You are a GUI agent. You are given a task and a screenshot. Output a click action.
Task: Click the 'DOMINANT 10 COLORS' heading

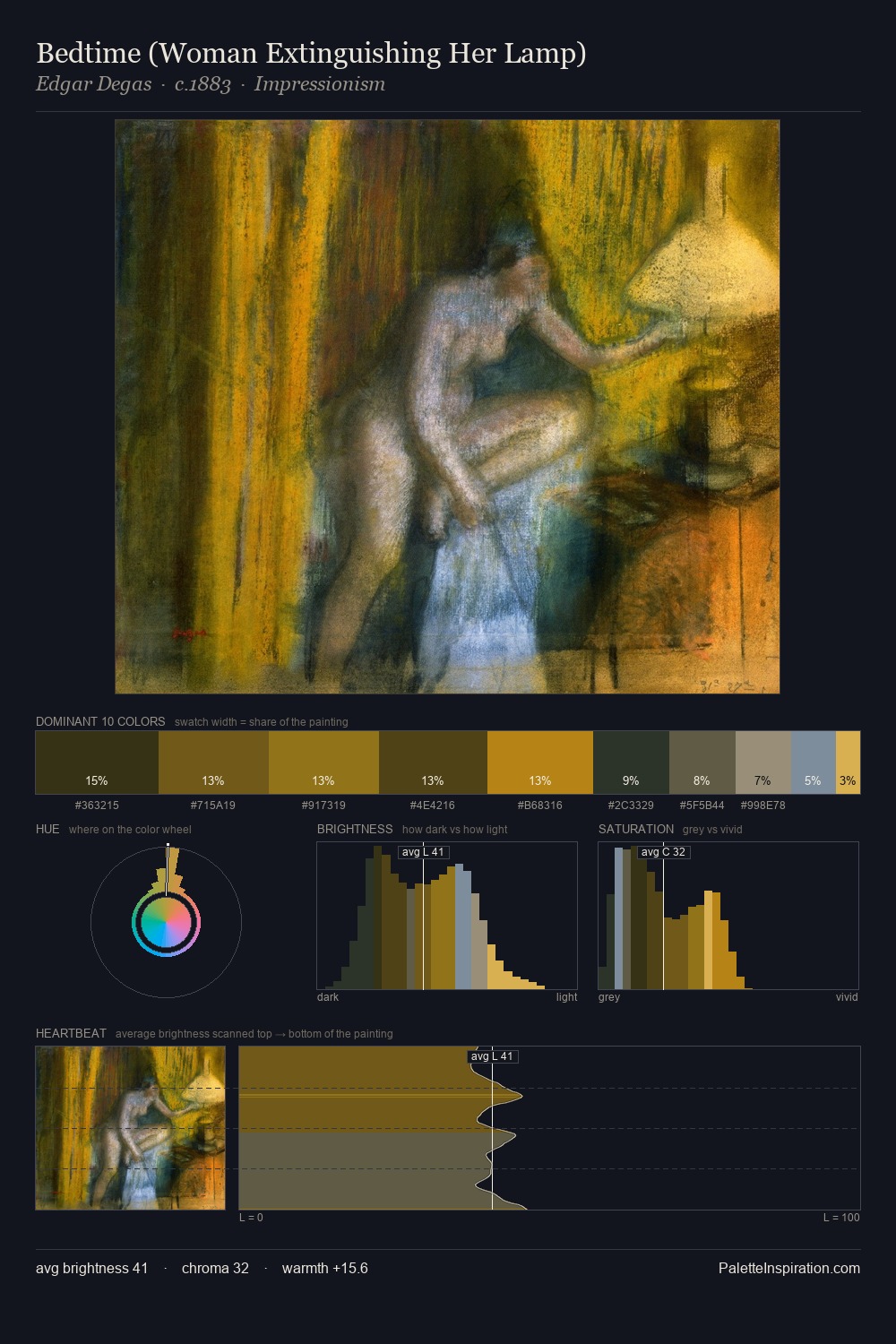[100, 721]
